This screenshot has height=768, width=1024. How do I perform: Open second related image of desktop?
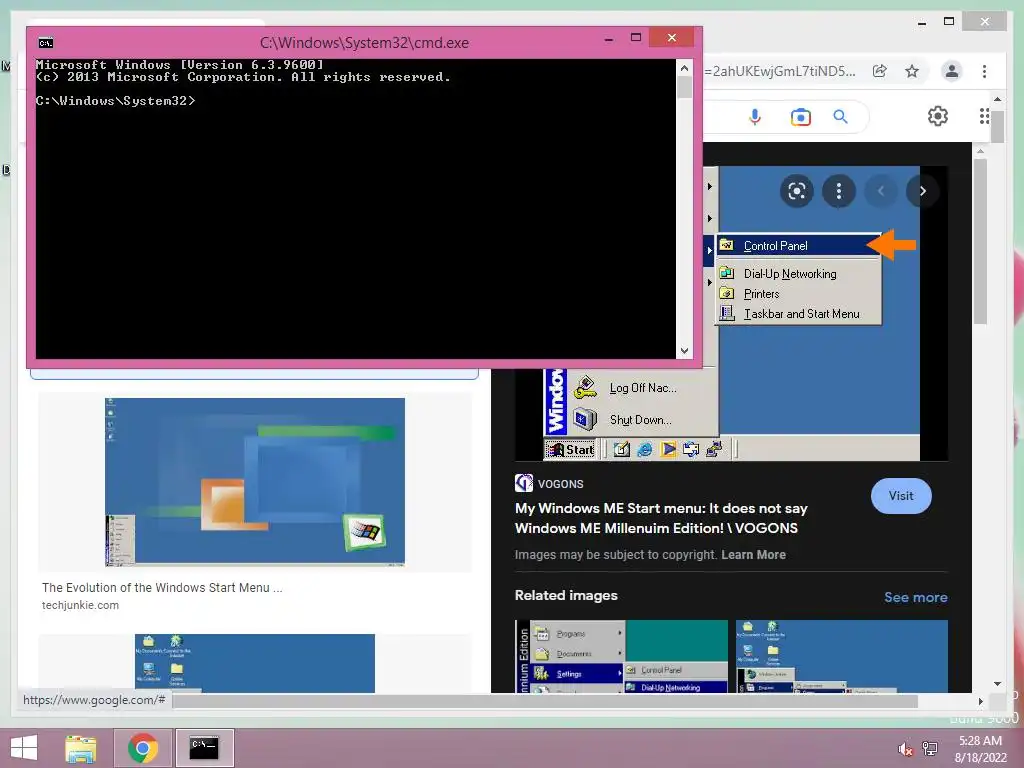click(x=842, y=656)
